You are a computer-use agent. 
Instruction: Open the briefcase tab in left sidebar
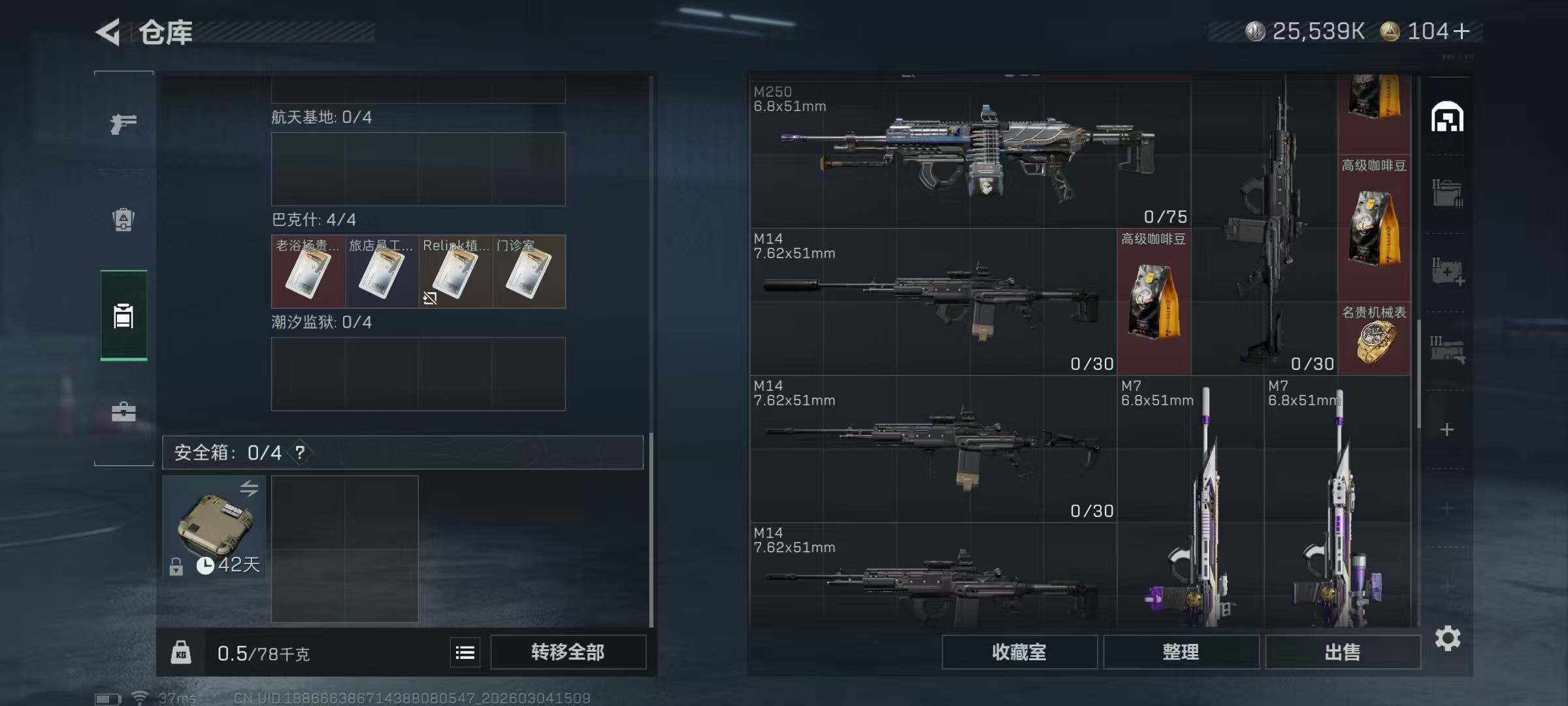pyautogui.click(x=123, y=412)
